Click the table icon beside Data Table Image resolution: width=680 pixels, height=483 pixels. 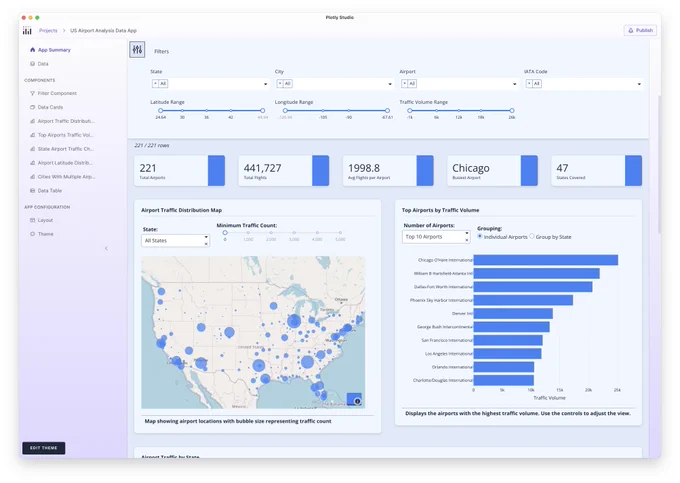point(33,190)
